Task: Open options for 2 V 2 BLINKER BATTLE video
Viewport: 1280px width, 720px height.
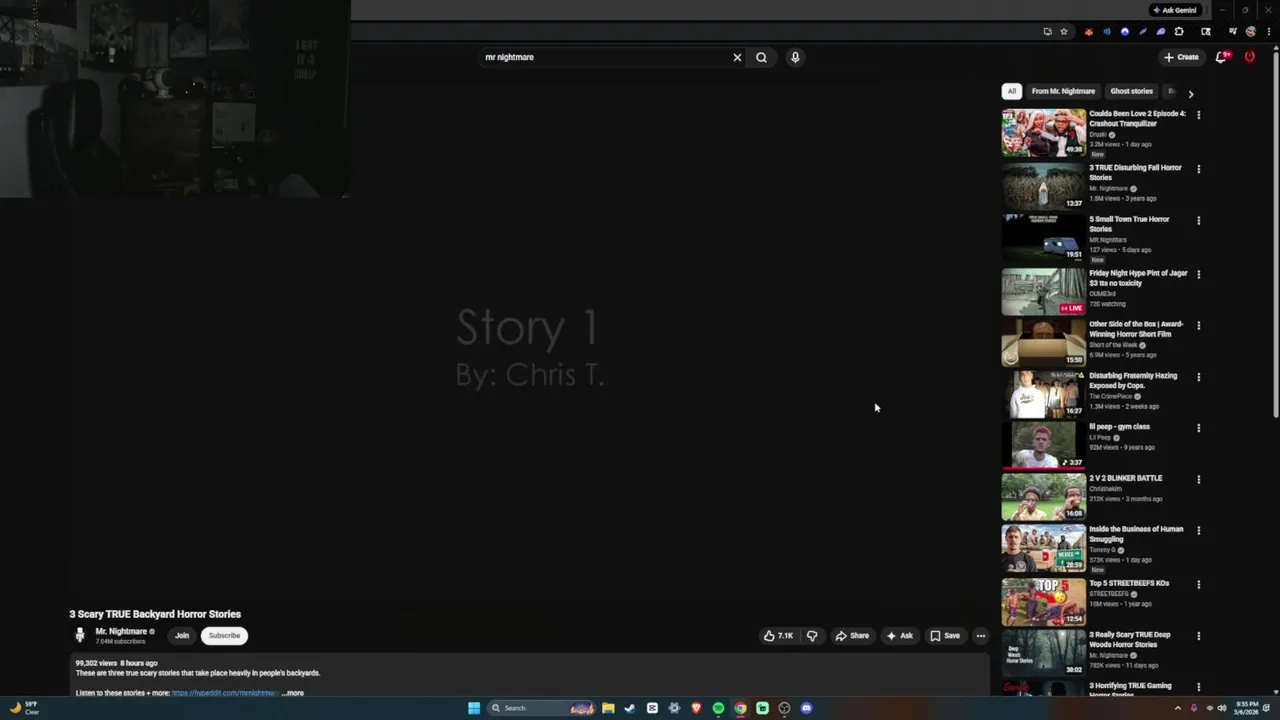Action: tap(1198, 480)
